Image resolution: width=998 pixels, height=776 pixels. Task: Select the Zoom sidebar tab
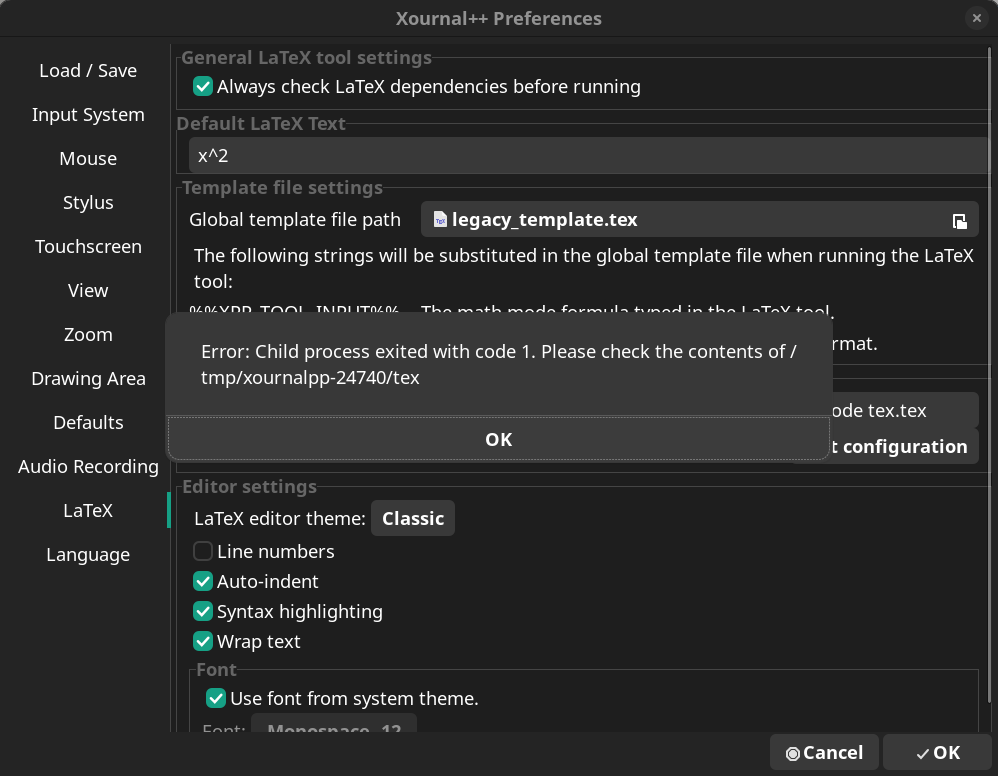click(88, 334)
